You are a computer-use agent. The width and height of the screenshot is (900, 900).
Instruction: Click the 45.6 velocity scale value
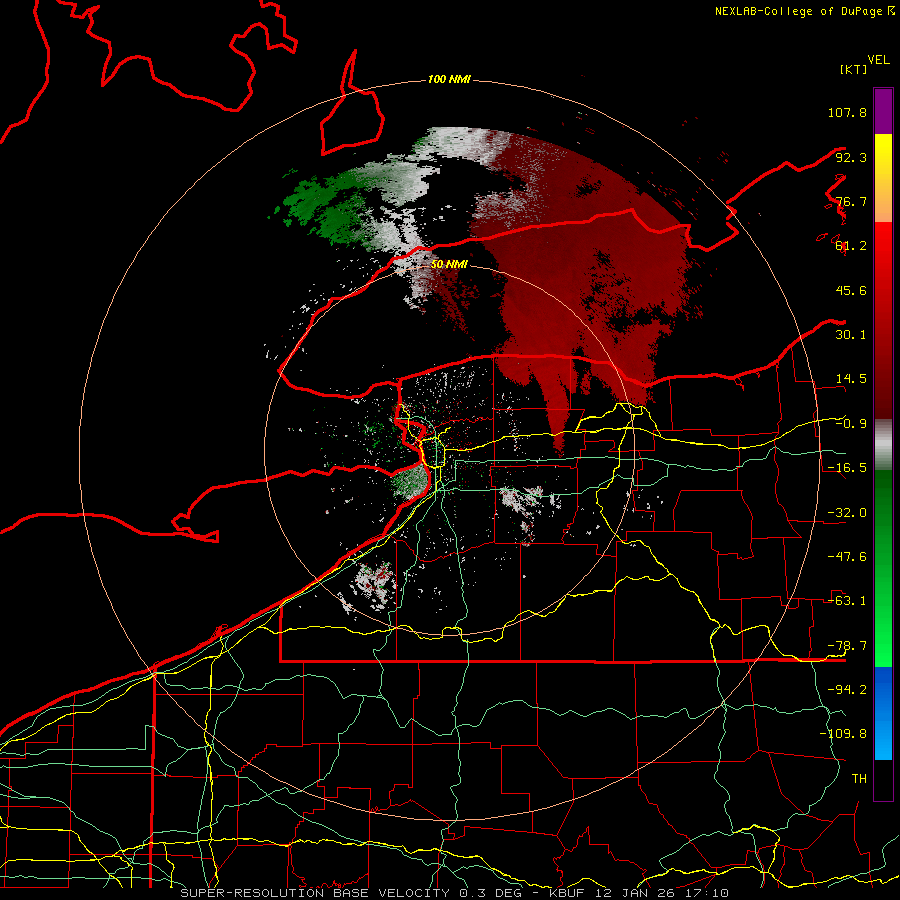tap(851, 290)
